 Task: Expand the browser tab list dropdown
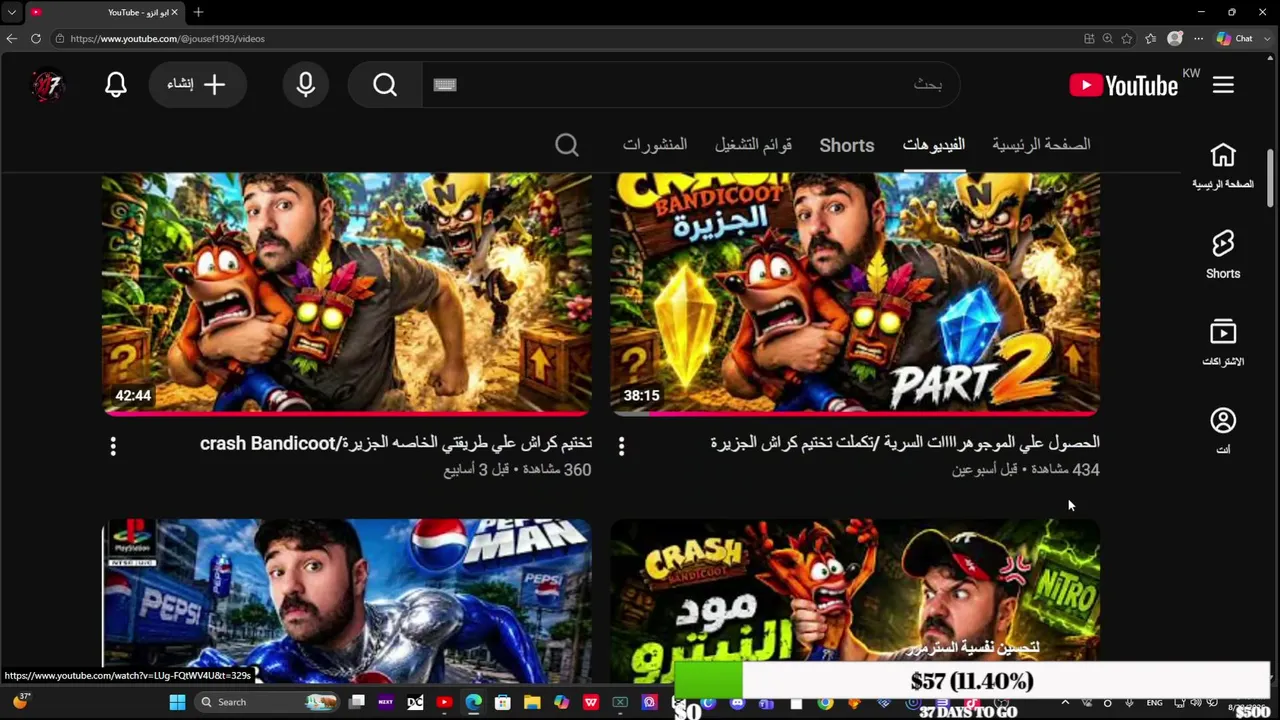[12, 12]
